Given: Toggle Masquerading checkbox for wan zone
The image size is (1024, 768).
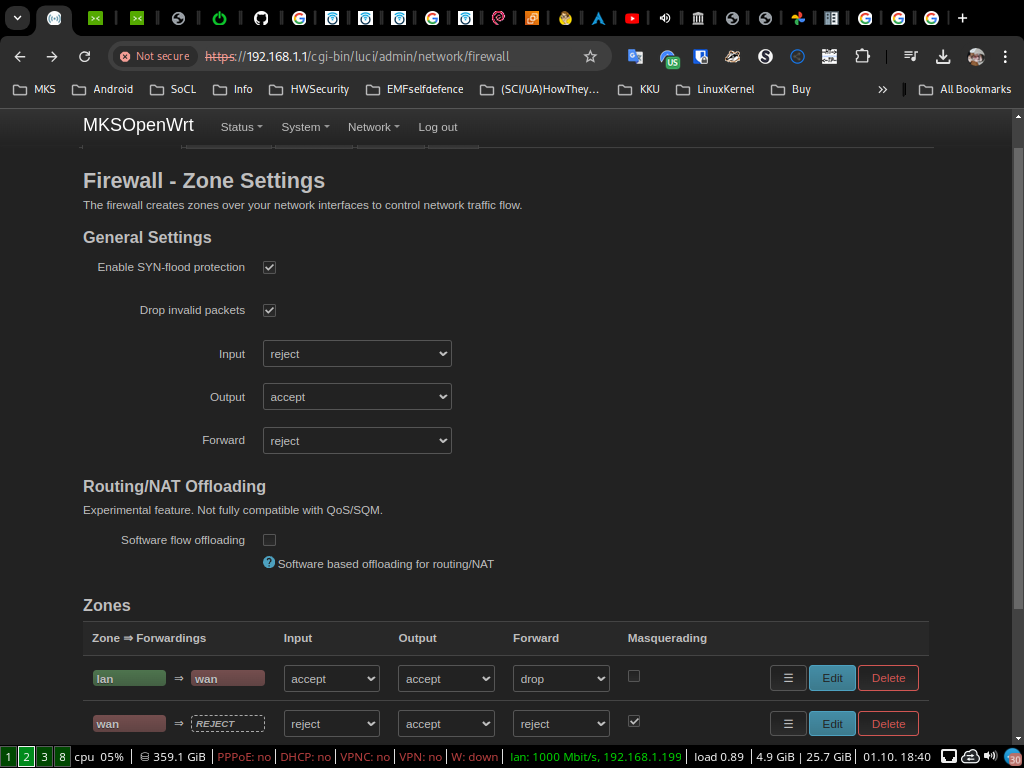Looking at the screenshot, I should click(x=633, y=721).
